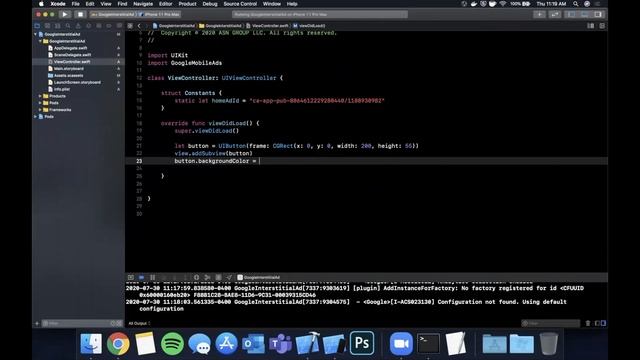Click the editor options icon at top right

point(591,26)
